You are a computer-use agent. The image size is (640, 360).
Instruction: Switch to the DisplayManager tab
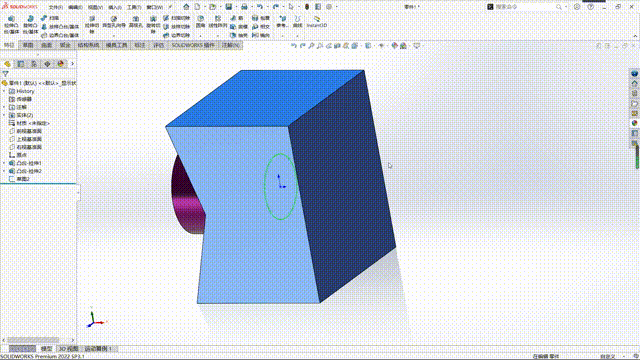(x=61, y=64)
